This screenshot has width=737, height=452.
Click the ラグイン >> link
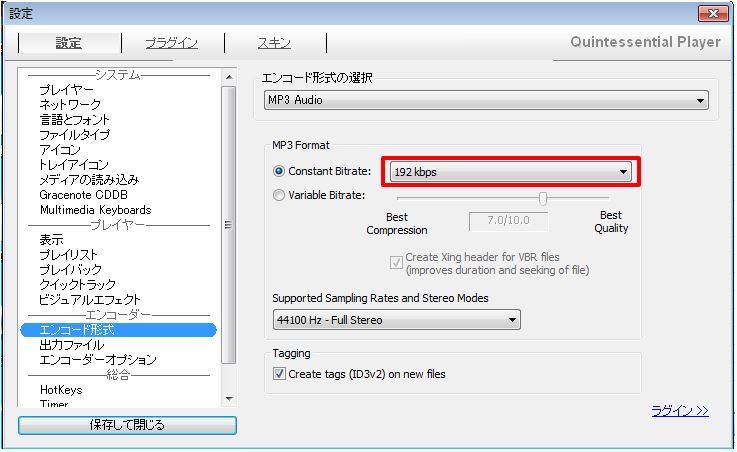point(679,410)
